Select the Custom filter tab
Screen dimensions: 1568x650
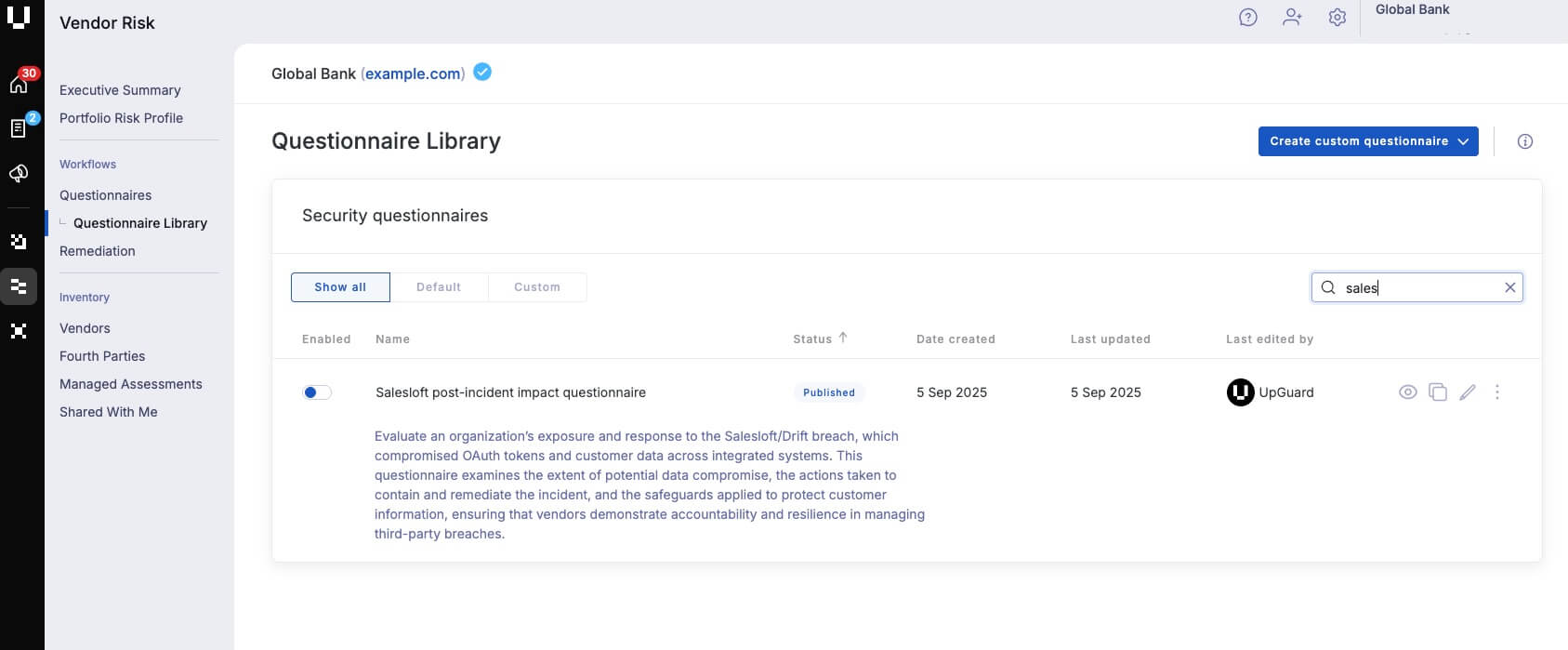pos(537,287)
